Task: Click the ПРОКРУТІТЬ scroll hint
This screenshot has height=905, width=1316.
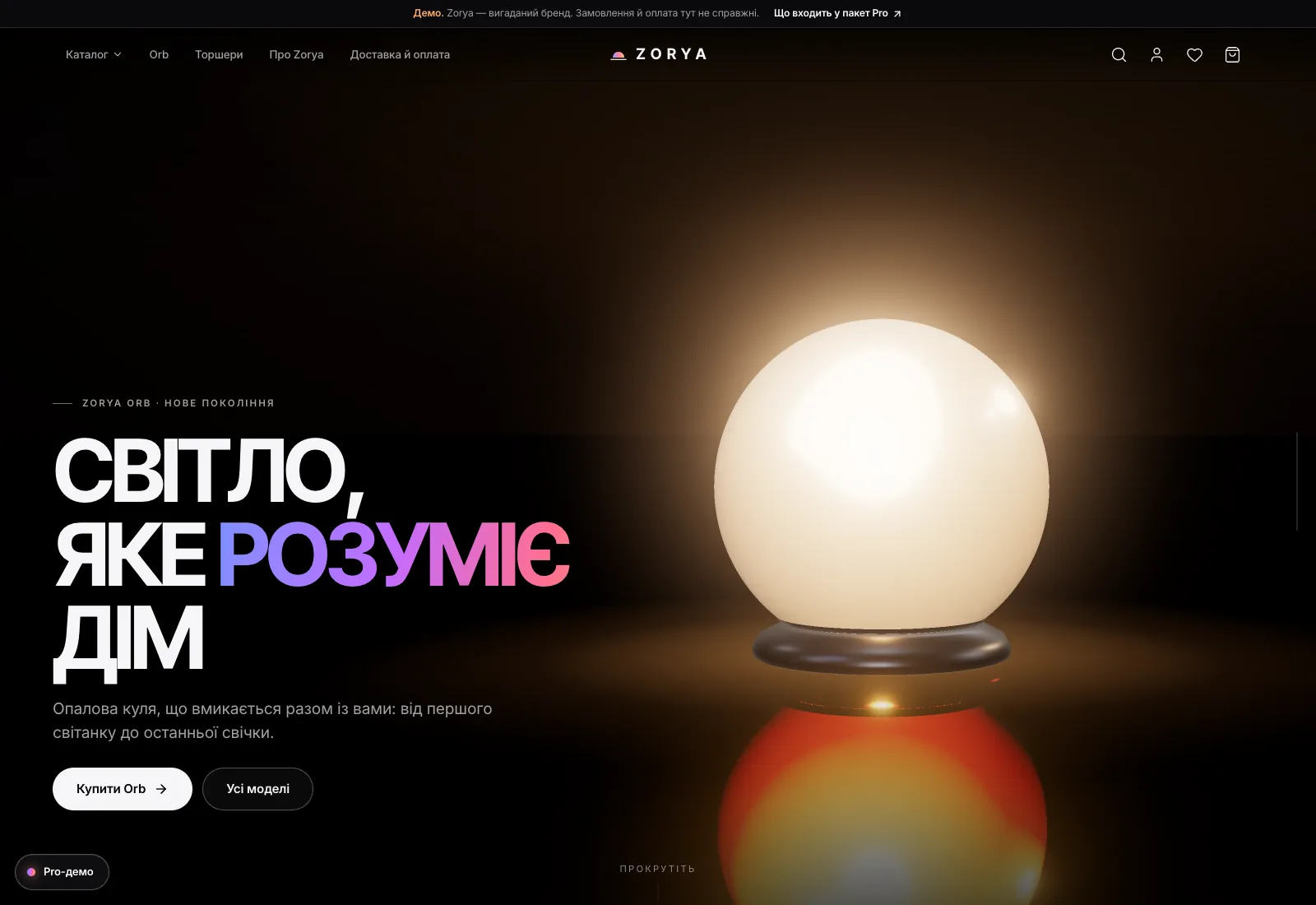Action: tap(657, 869)
